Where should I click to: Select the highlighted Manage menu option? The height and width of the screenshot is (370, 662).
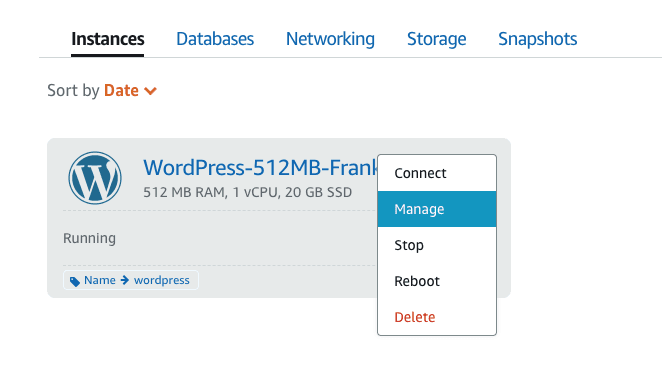tap(437, 209)
